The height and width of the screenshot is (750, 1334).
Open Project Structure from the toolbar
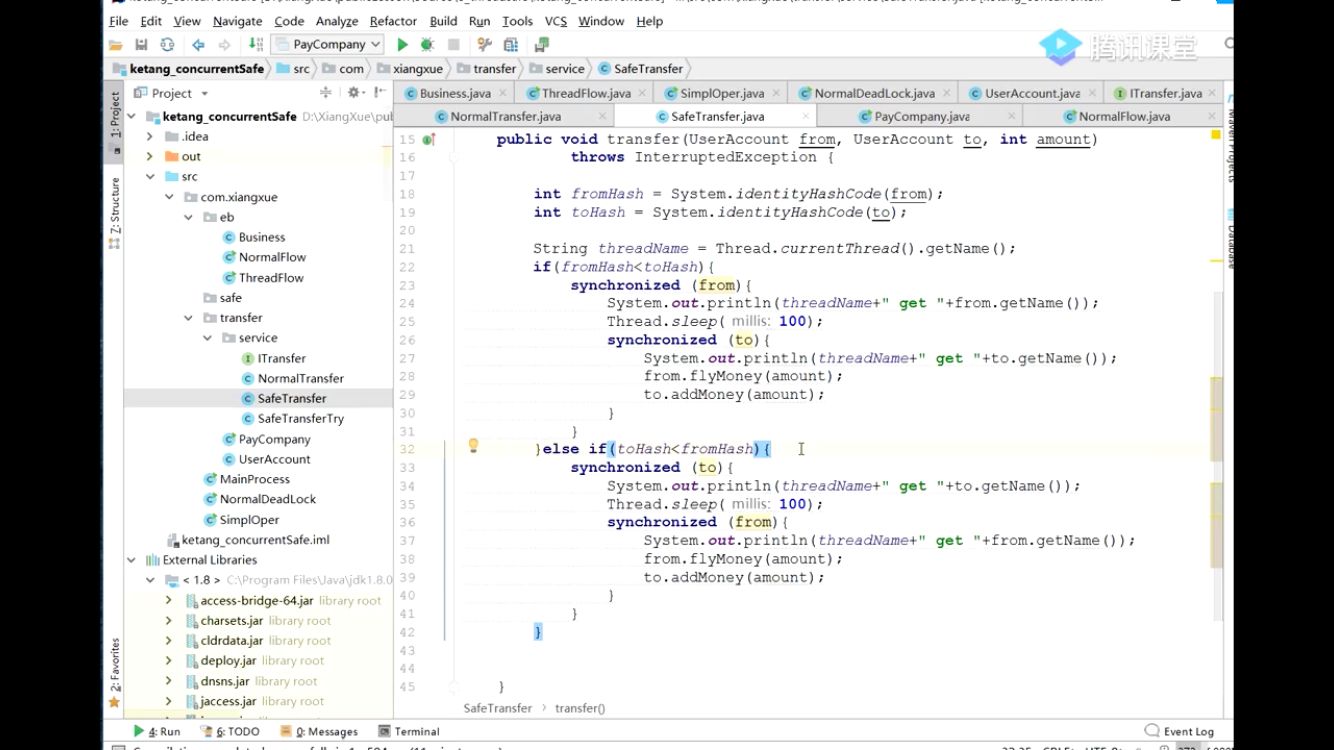pos(511,44)
